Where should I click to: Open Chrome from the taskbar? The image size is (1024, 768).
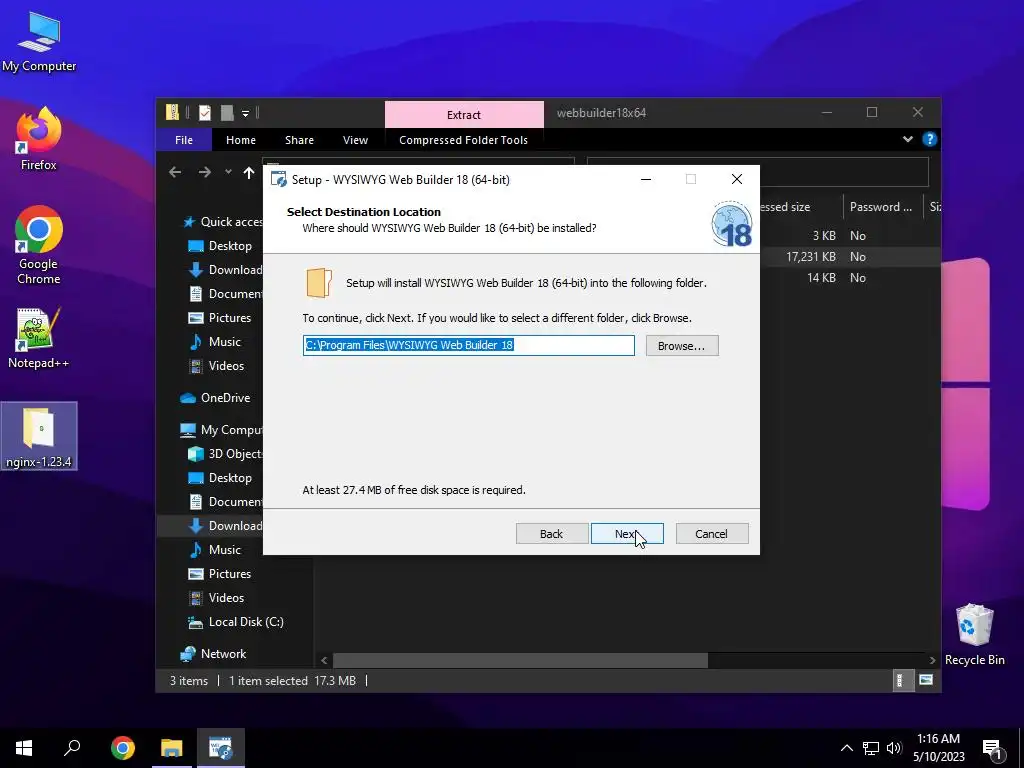[x=123, y=748]
